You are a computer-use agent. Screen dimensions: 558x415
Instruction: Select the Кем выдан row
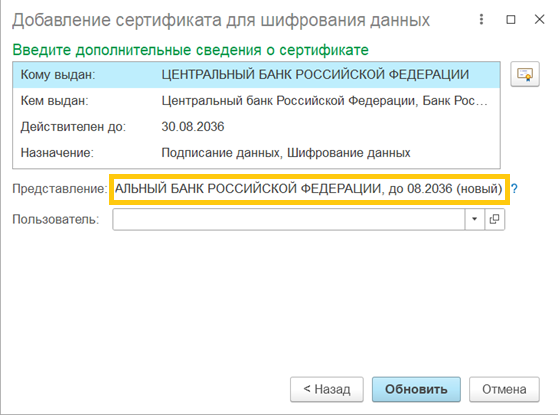click(x=256, y=101)
